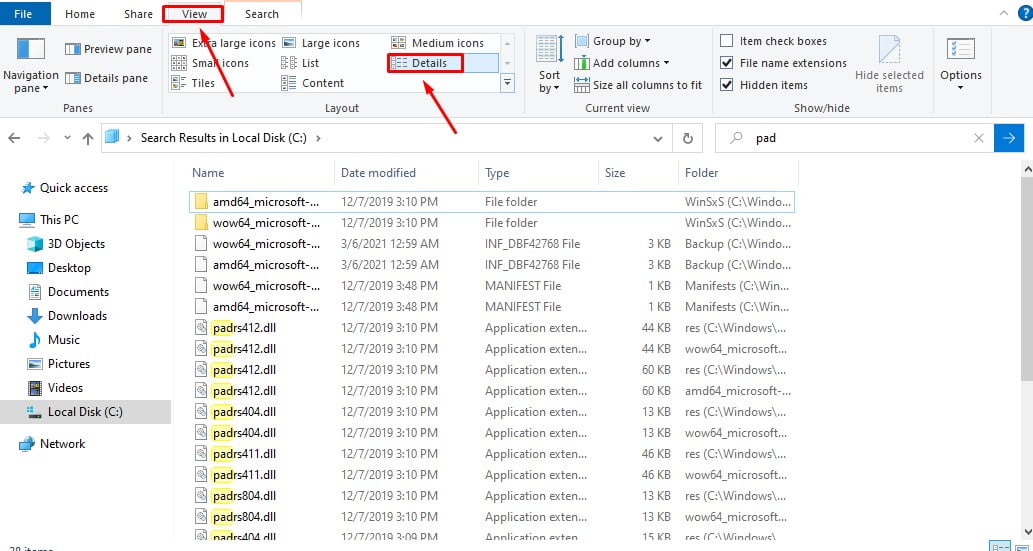The image size is (1033, 551).
Task: Open Documents in the sidebar
Action: tap(68, 292)
